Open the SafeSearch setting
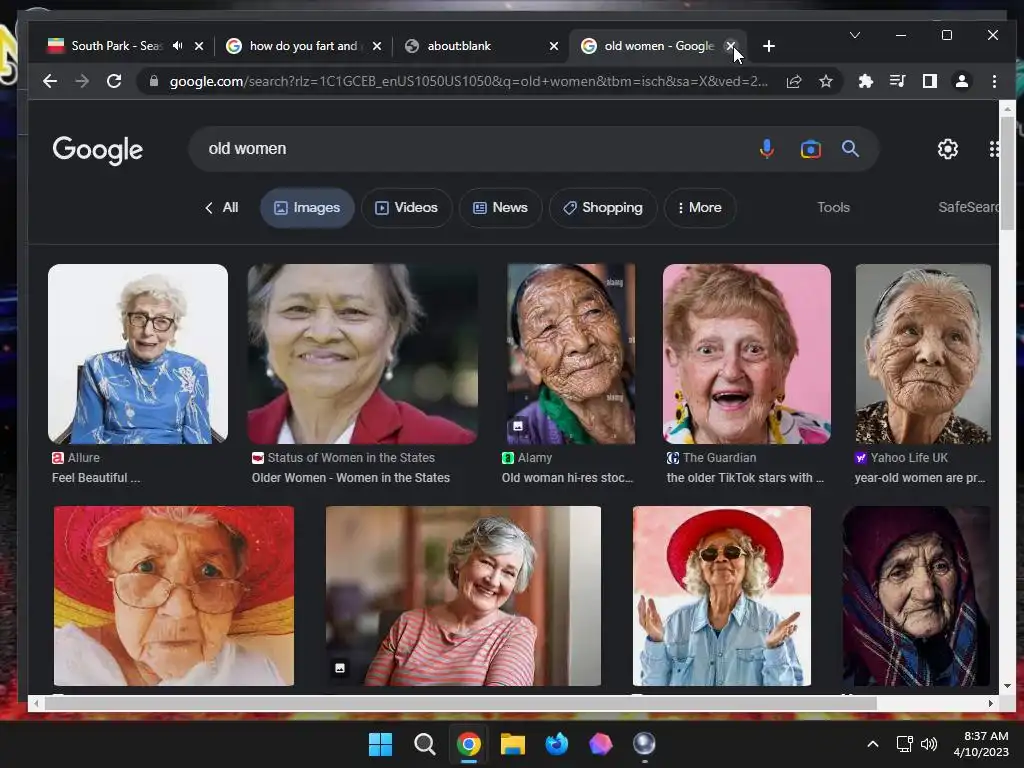 (x=968, y=208)
